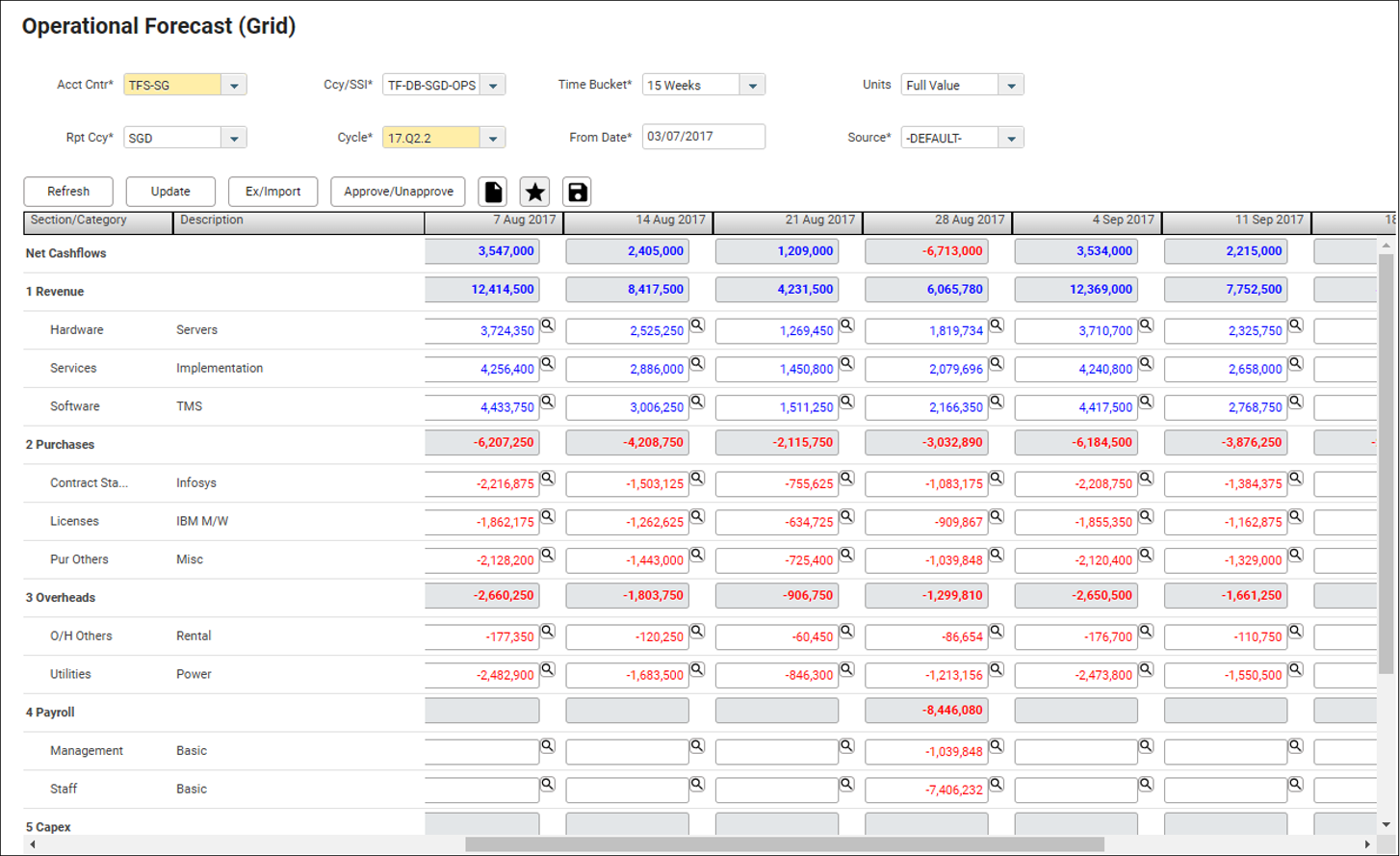Expand the Cycle dropdown list
Screen dimensions: 1400x856
[493, 139]
